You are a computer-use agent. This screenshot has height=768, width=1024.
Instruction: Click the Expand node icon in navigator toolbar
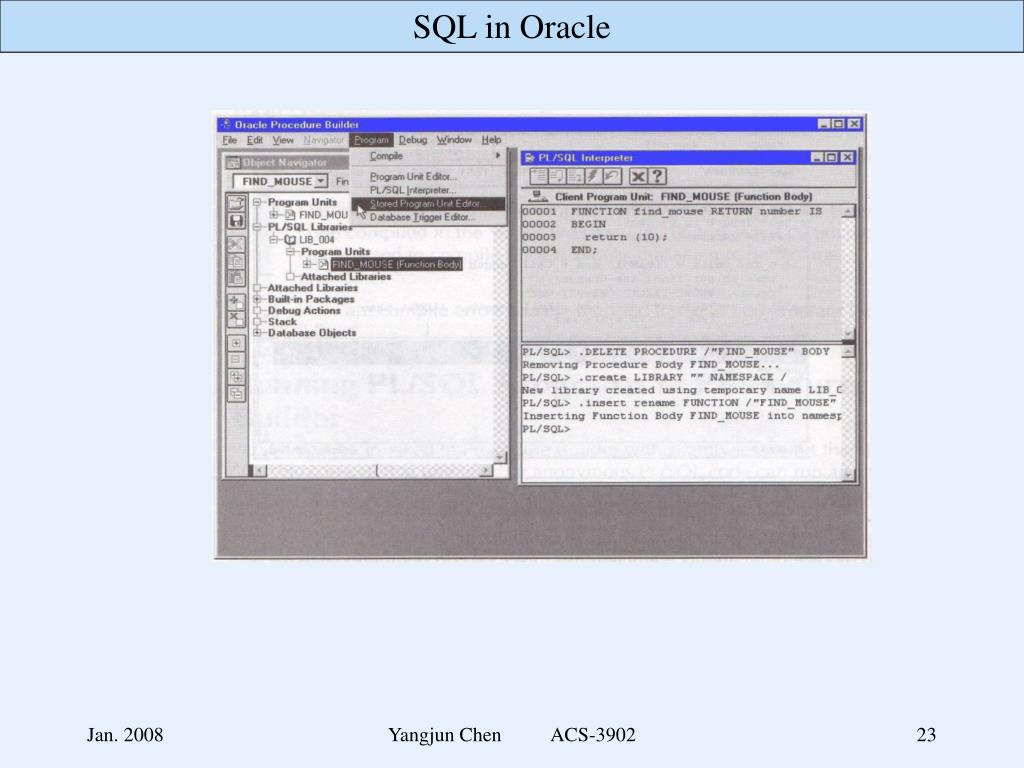click(x=236, y=343)
